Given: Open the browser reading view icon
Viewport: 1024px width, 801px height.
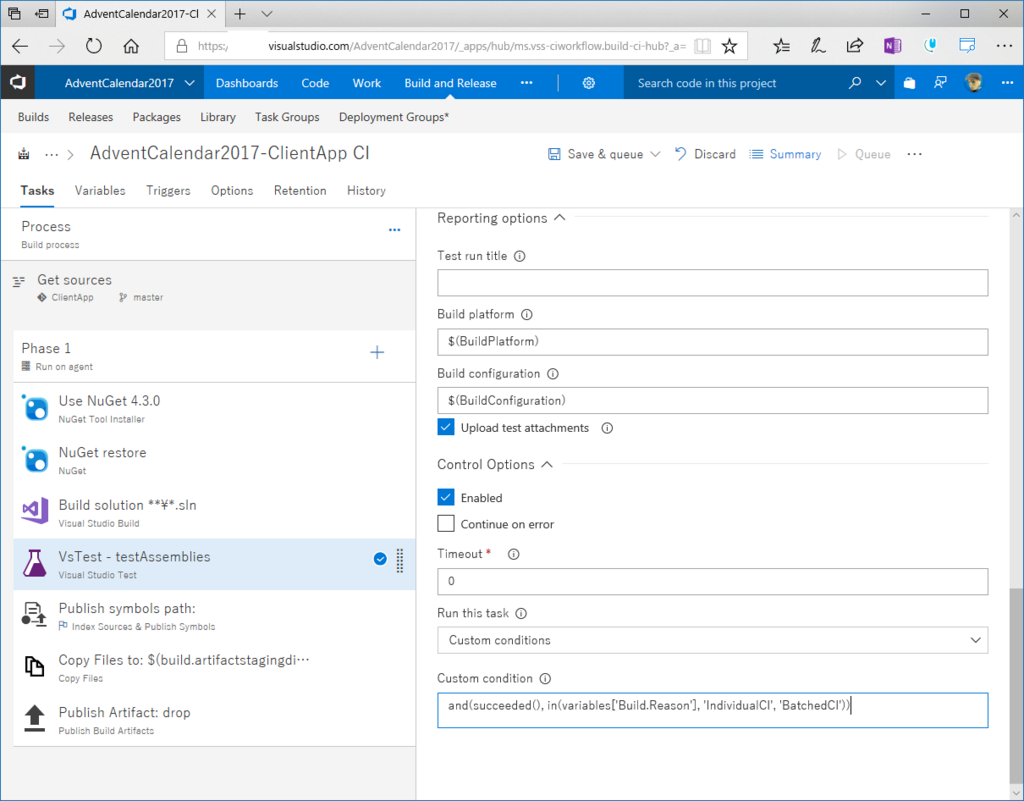Looking at the screenshot, I should coord(702,46).
